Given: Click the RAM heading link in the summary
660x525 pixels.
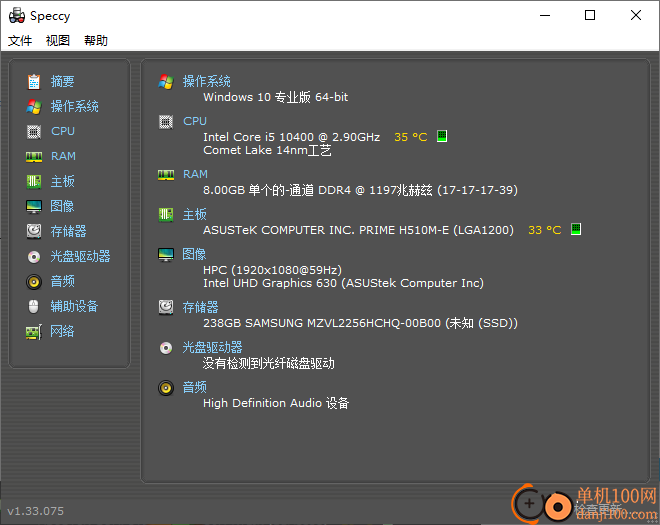Looking at the screenshot, I should pyautogui.click(x=195, y=174).
